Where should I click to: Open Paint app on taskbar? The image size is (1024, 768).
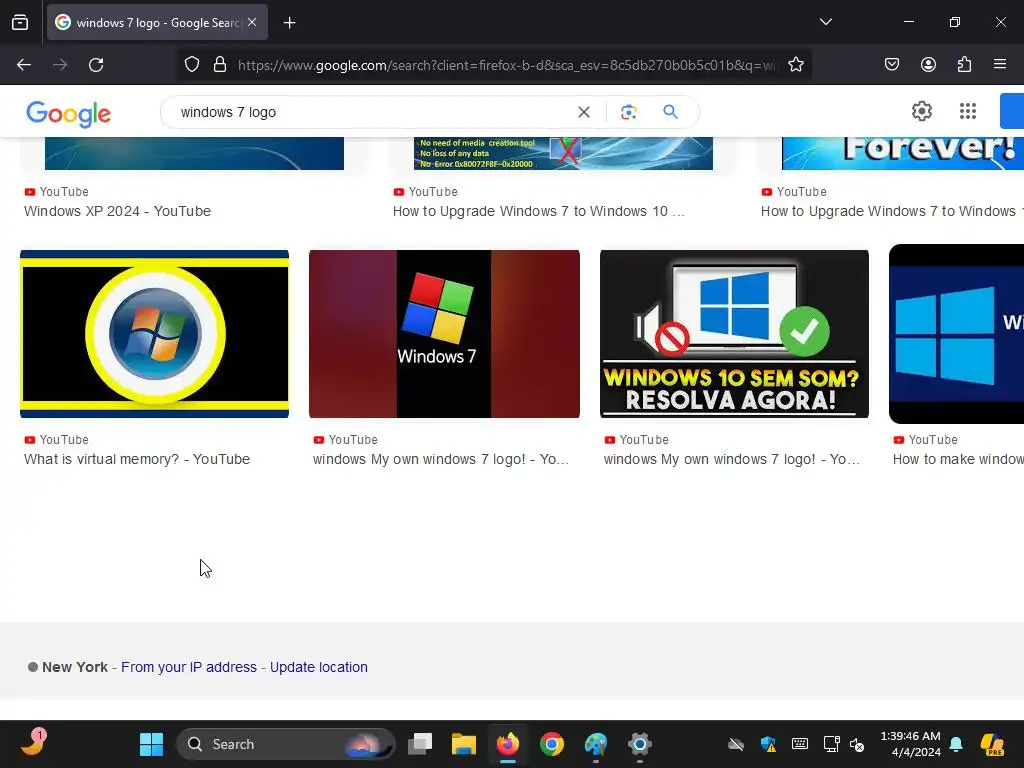click(x=596, y=744)
